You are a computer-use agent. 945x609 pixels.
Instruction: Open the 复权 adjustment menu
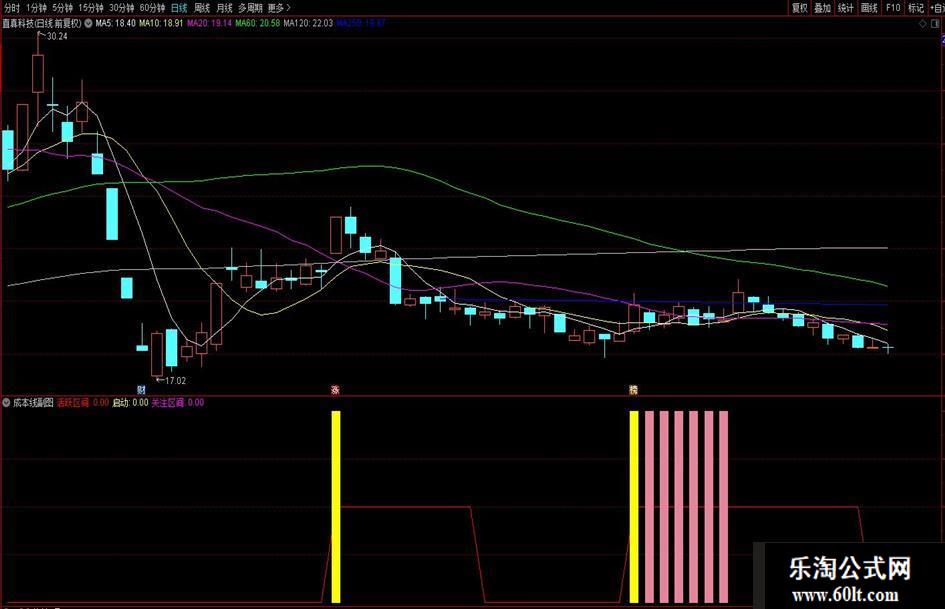(x=799, y=8)
